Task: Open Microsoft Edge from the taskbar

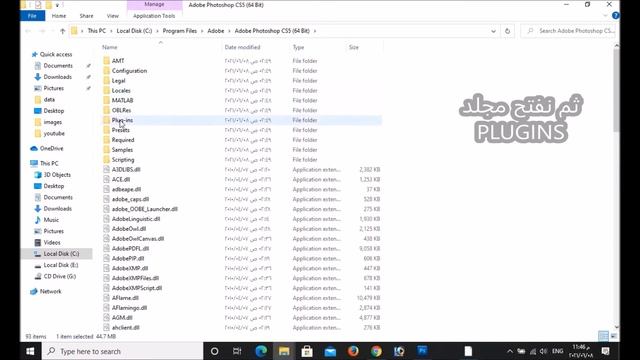Action: pos(261,351)
